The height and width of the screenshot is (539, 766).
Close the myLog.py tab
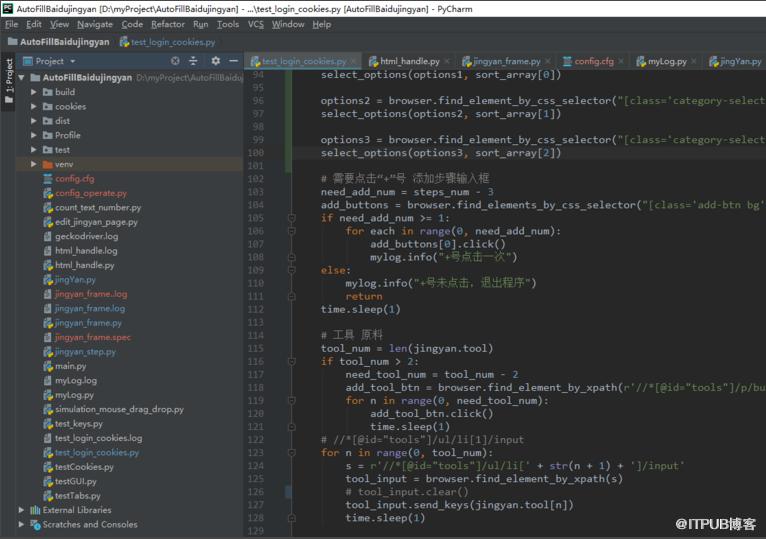(x=694, y=61)
